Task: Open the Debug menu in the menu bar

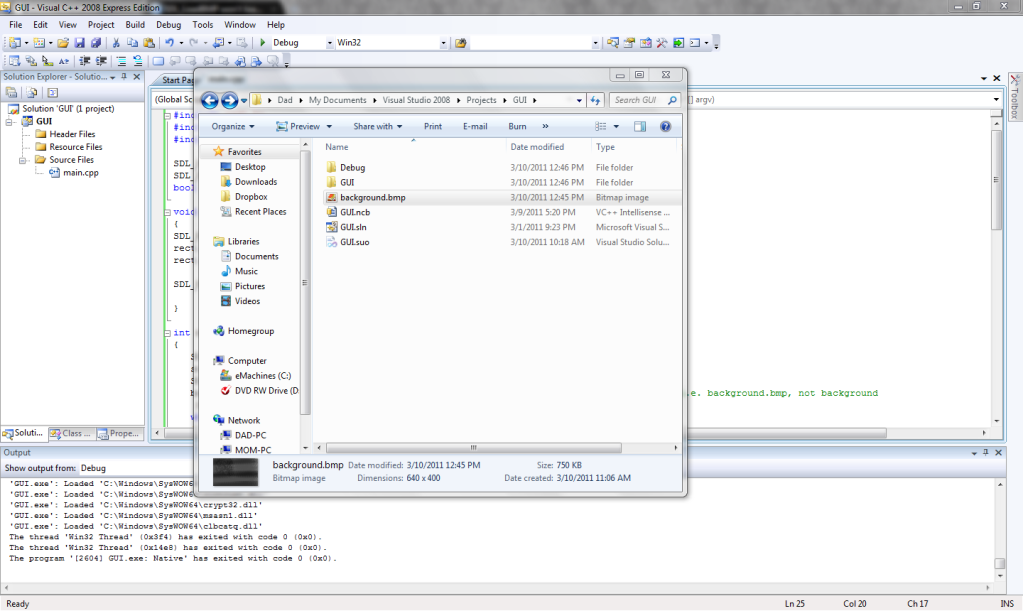Action: (168, 25)
